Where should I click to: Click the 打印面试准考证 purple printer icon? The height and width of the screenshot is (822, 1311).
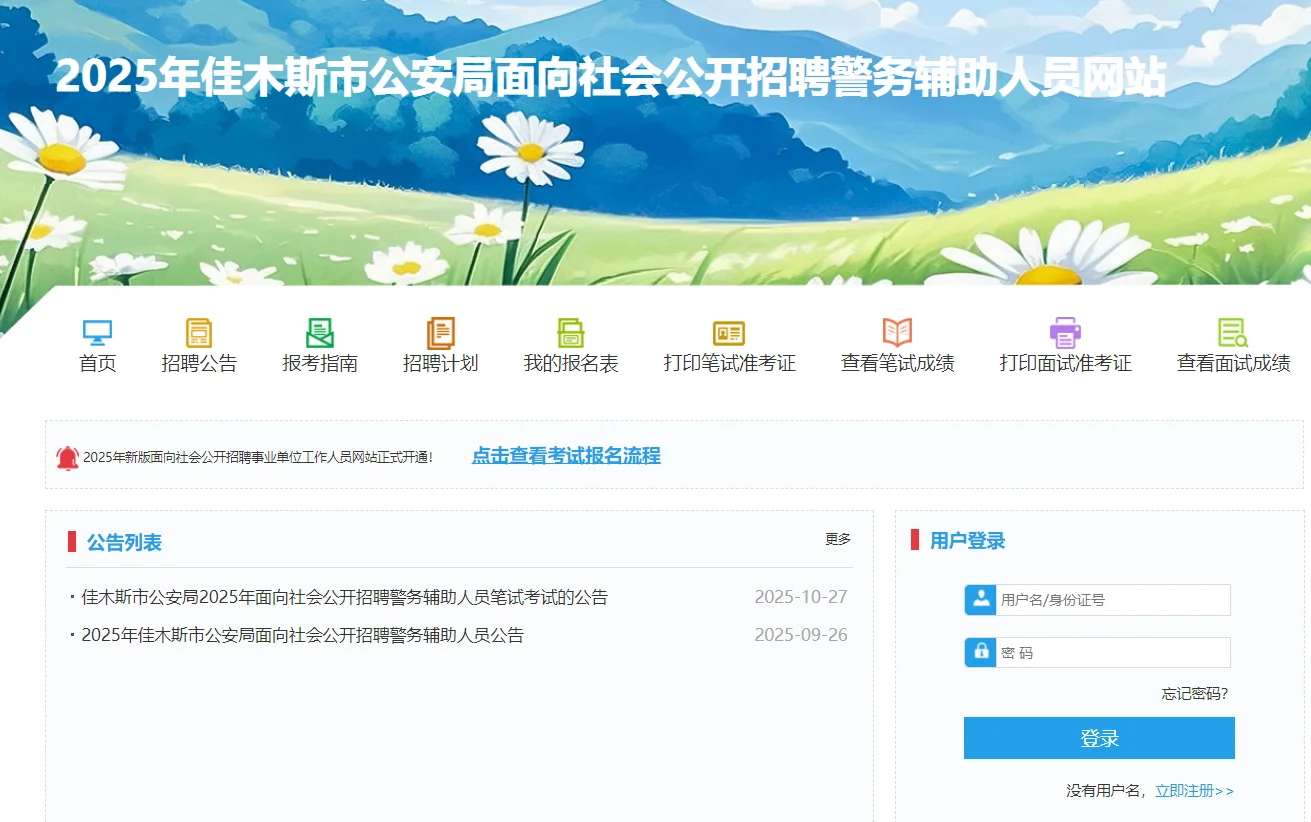click(x=1066, y=333)
